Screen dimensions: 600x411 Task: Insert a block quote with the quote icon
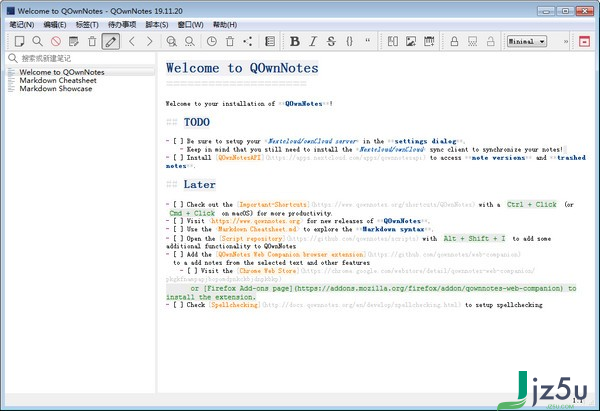pyautogui.click(x=368, y=40)
